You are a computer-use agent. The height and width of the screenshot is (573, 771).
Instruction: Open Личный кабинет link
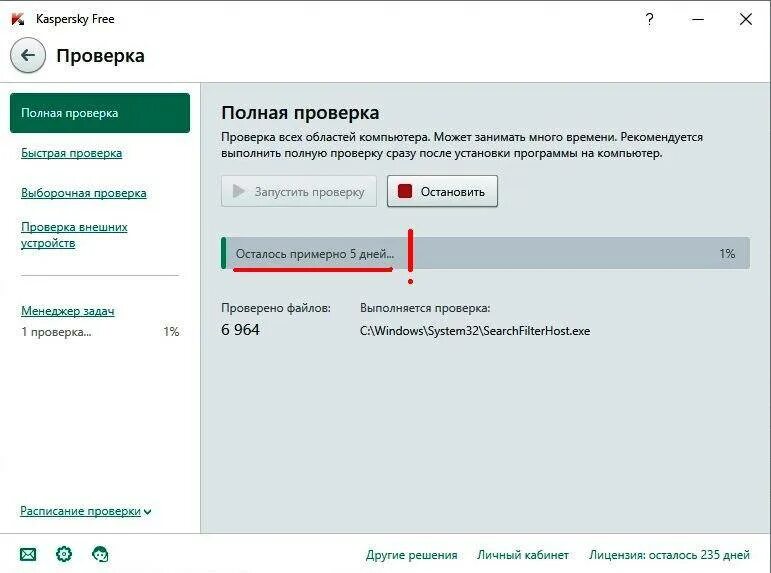point(523,555)
